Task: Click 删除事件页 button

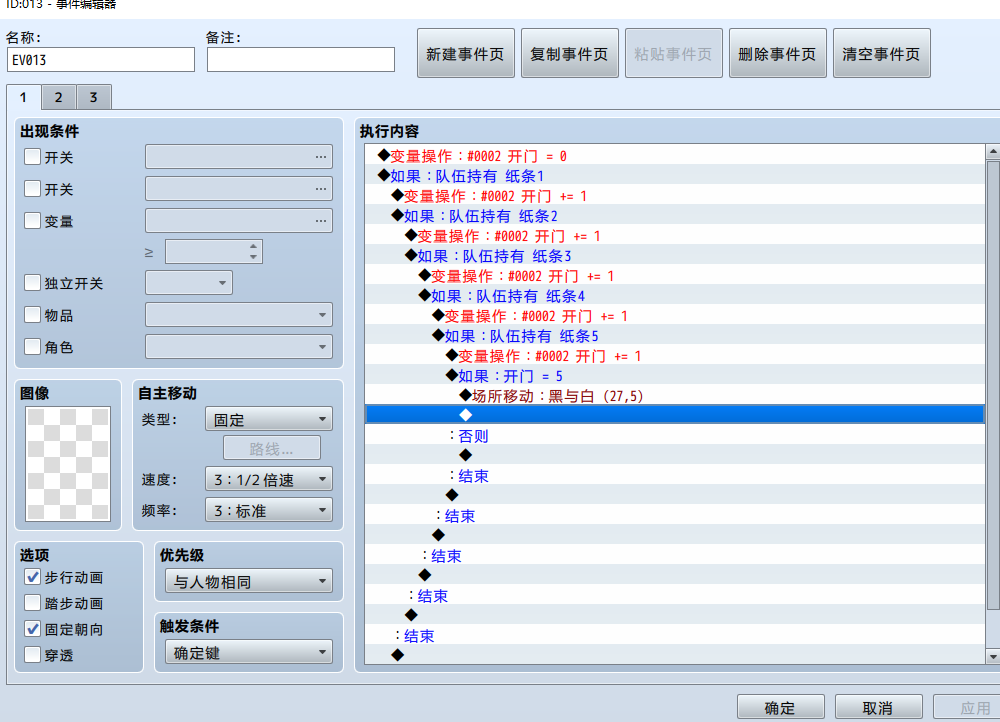Action: coord(777,54)
